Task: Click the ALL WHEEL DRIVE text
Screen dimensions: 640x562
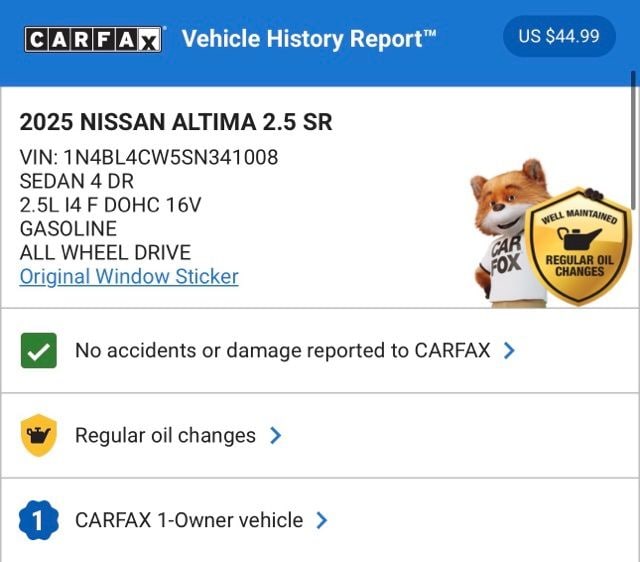Action: pos(105,252)
